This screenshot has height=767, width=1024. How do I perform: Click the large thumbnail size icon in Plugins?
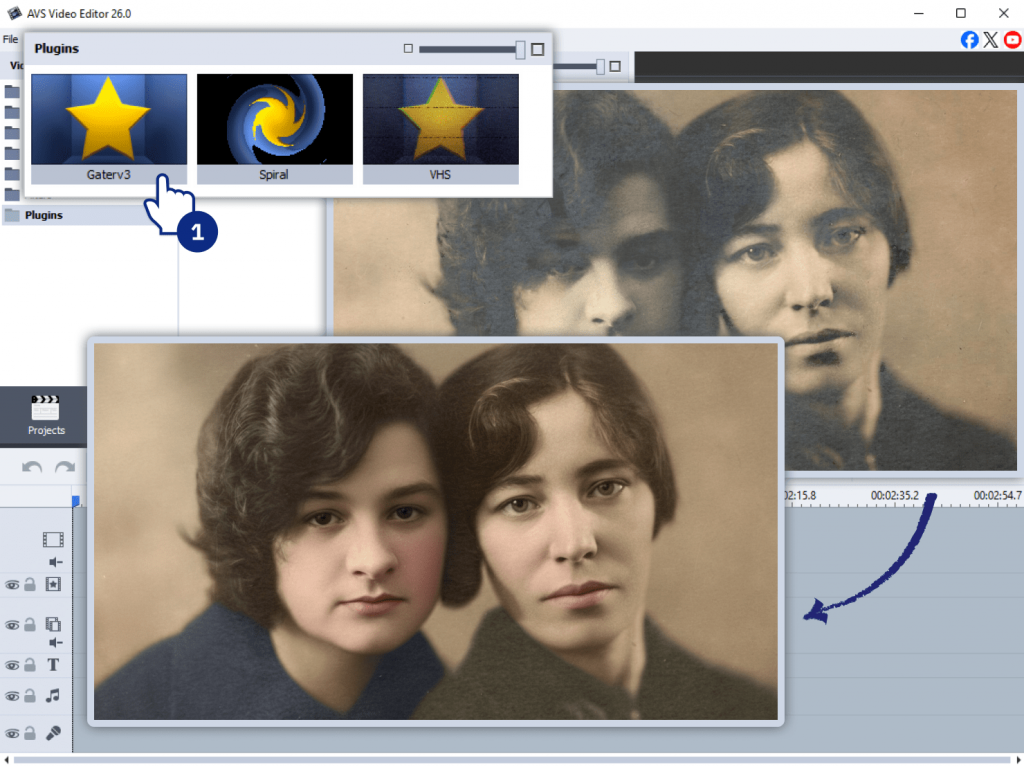coord(538,49)
